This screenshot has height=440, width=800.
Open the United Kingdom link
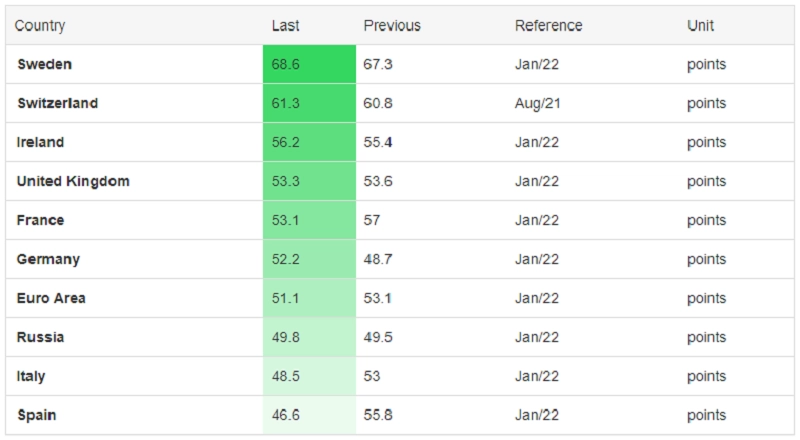[x=73, y=181]
